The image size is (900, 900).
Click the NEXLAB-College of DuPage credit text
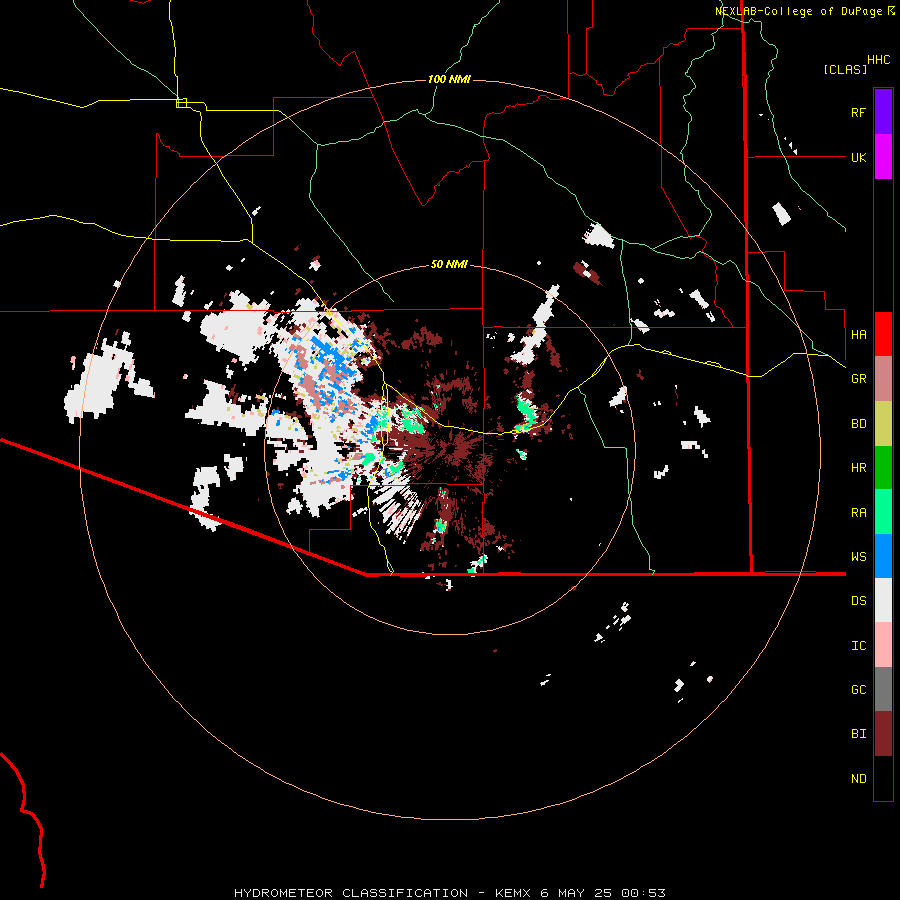point(798,11)
